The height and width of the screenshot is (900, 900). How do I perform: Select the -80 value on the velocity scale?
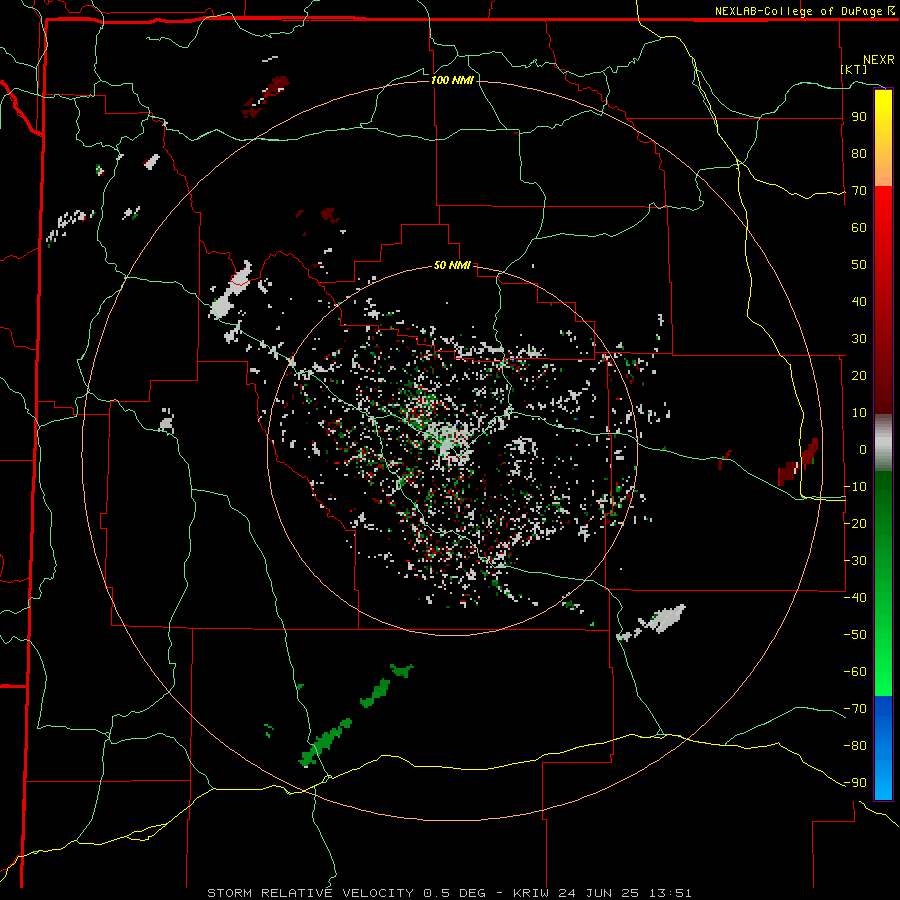click(855, 746)
